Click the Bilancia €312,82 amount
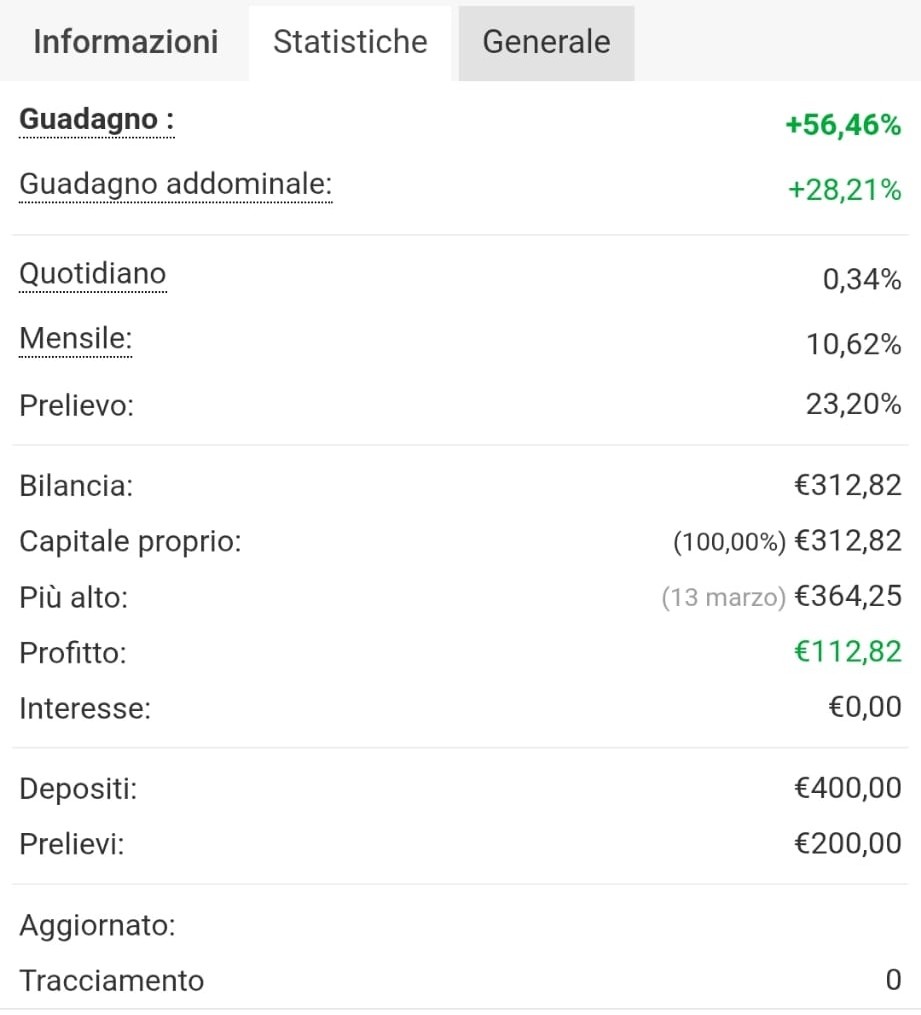 pos(848,485)
